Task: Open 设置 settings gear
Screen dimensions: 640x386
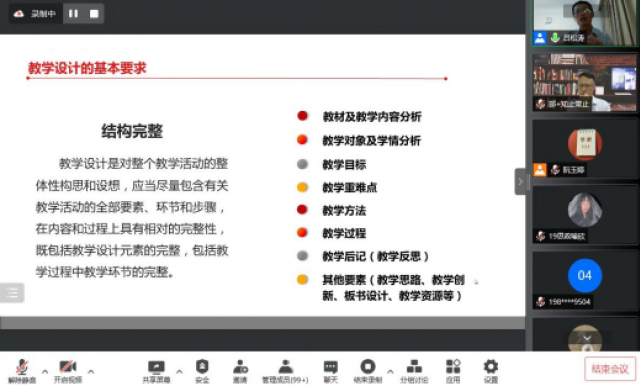Action: [491, 371]
